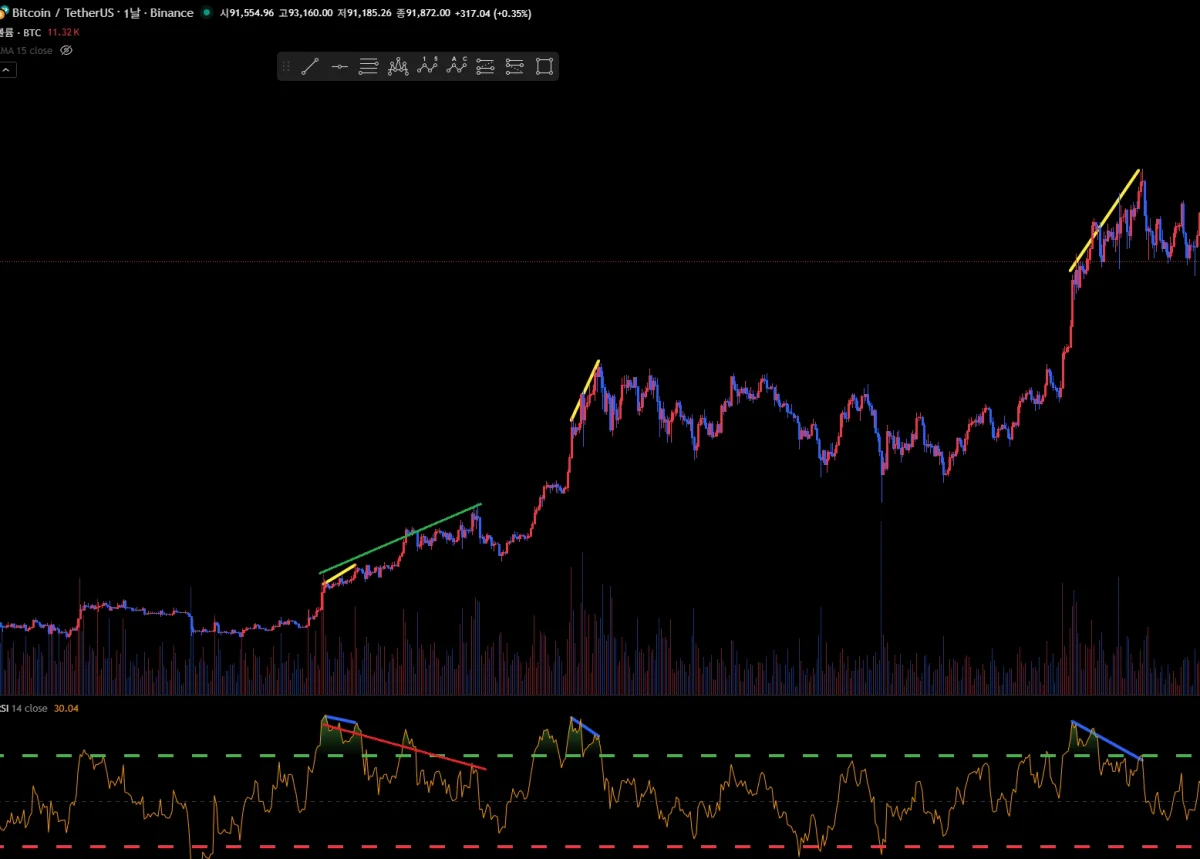Screen dimensions: 1200x859
Task: Select the volume BTC legend label
Action: (x=20, y=32)
